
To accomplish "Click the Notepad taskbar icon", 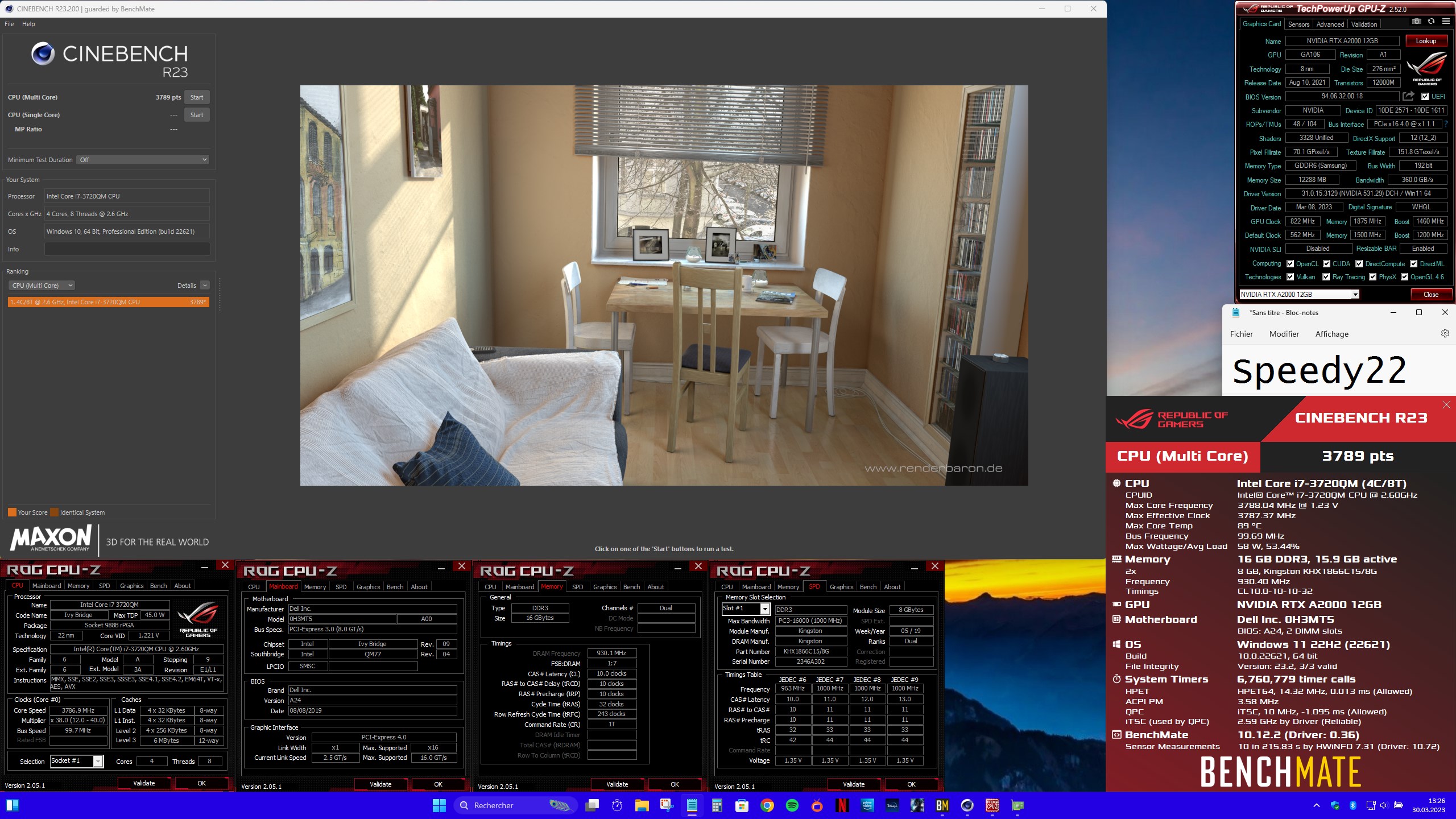I will click(692, 805).
